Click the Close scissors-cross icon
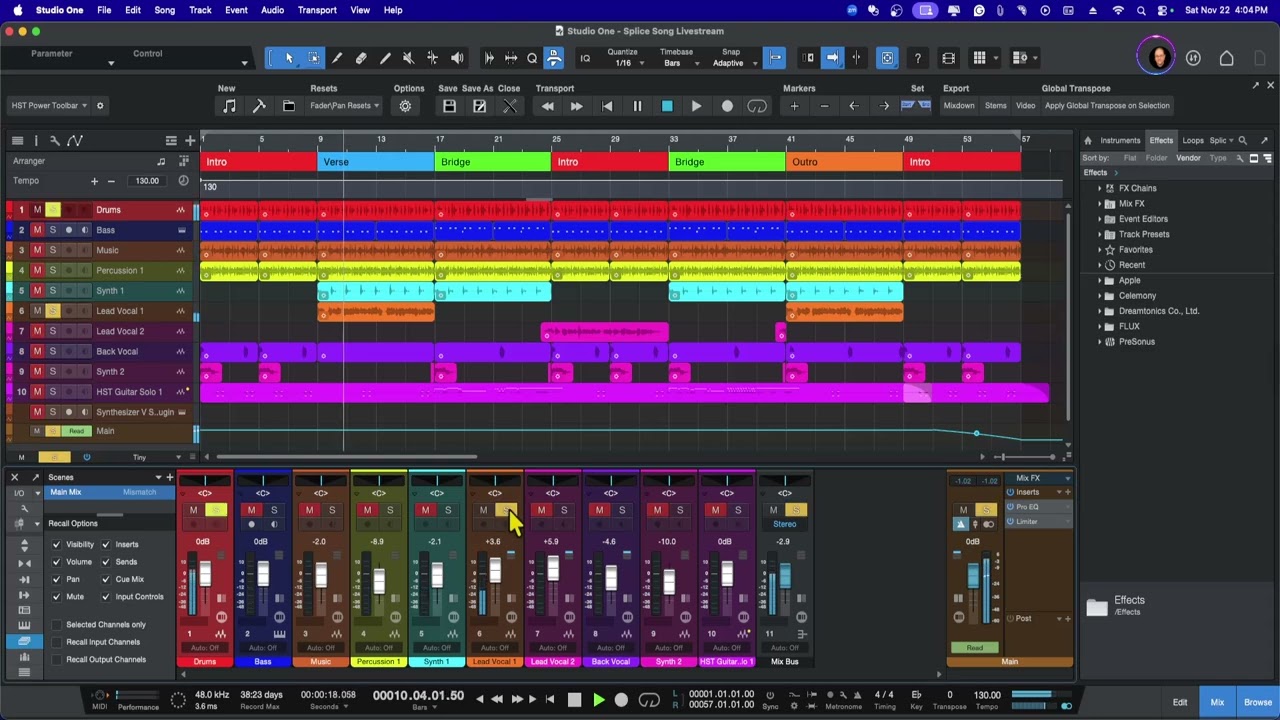This screenshot has width=1280, height=720. [509, 106]
